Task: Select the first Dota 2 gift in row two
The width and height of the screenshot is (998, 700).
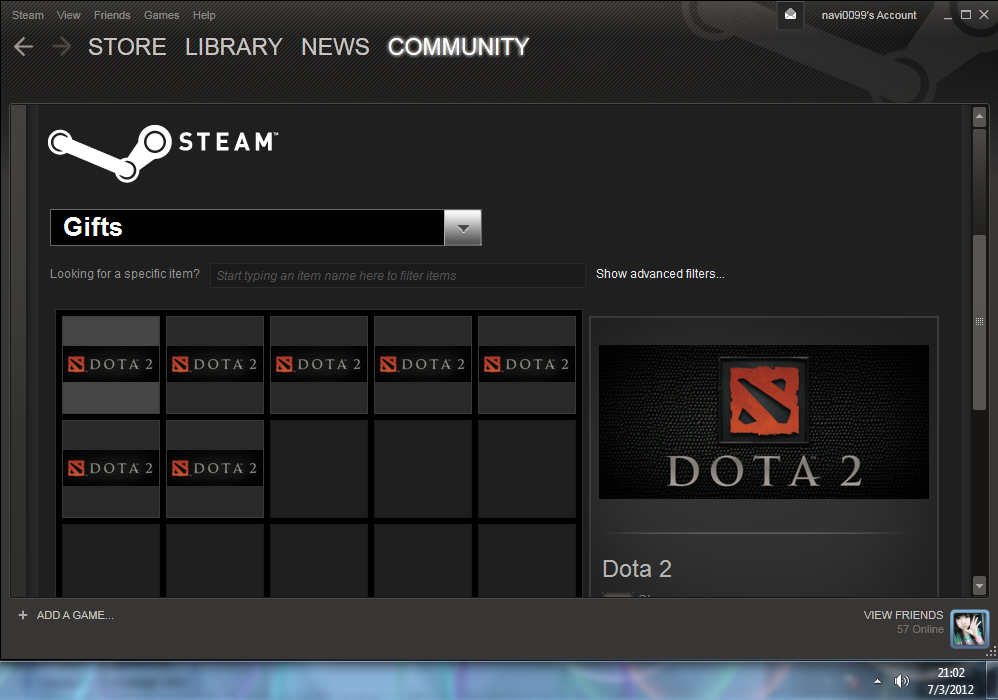Action: [111, 469]
